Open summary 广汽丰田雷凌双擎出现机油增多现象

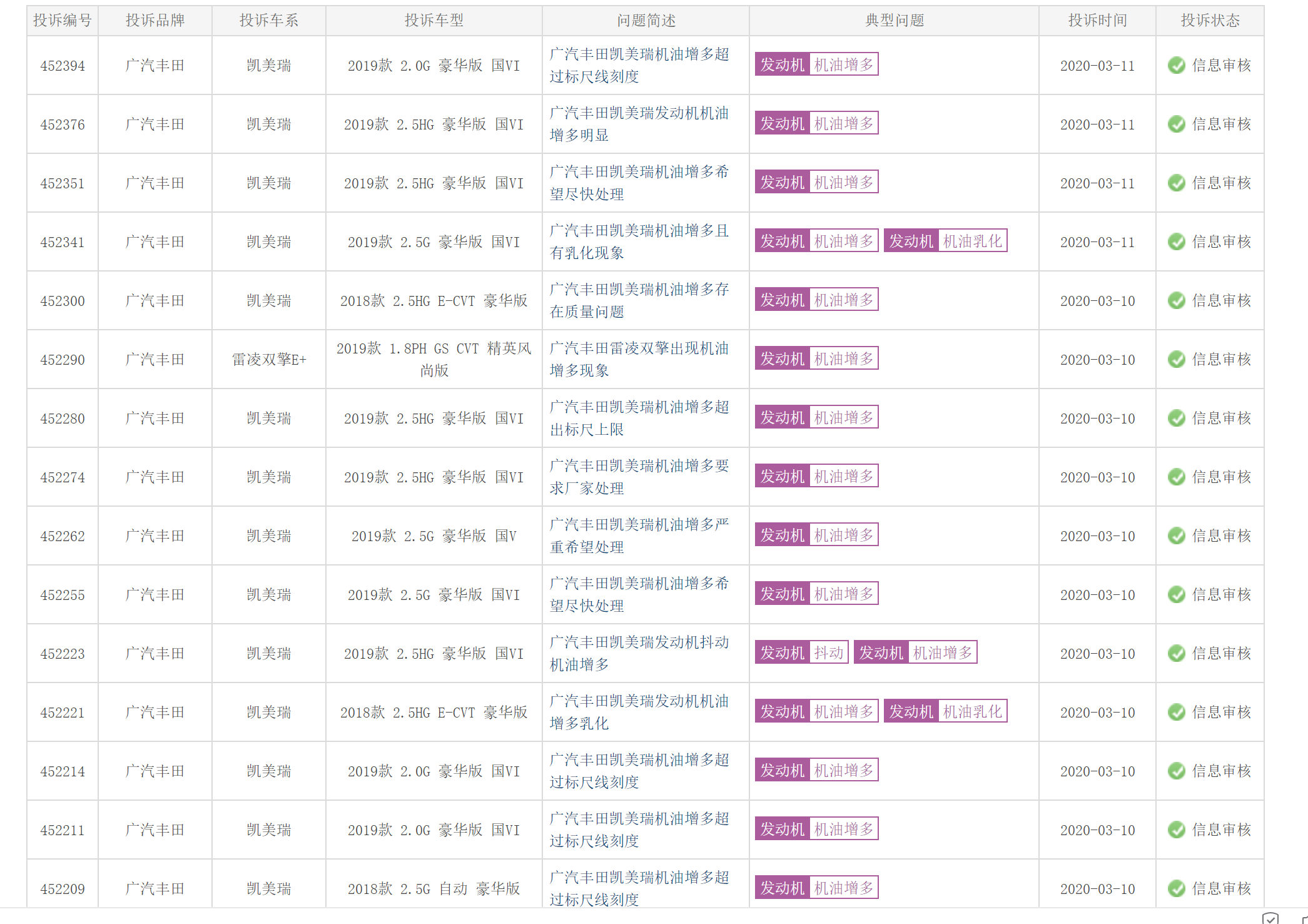click(639, 359)
